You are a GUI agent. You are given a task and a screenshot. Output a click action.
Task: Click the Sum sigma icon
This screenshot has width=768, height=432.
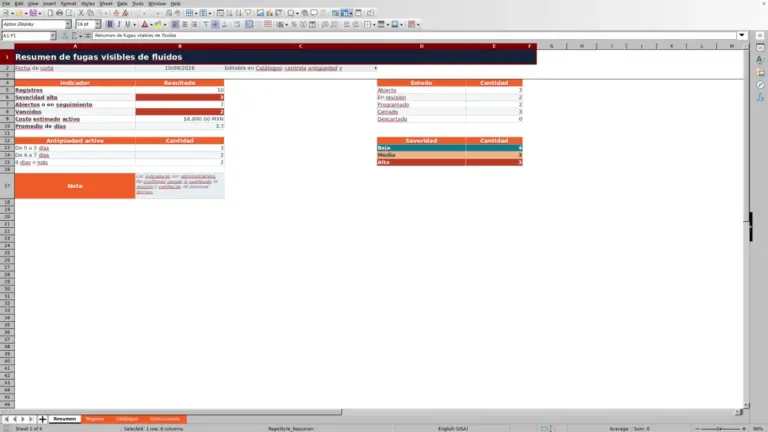point(74,36)
